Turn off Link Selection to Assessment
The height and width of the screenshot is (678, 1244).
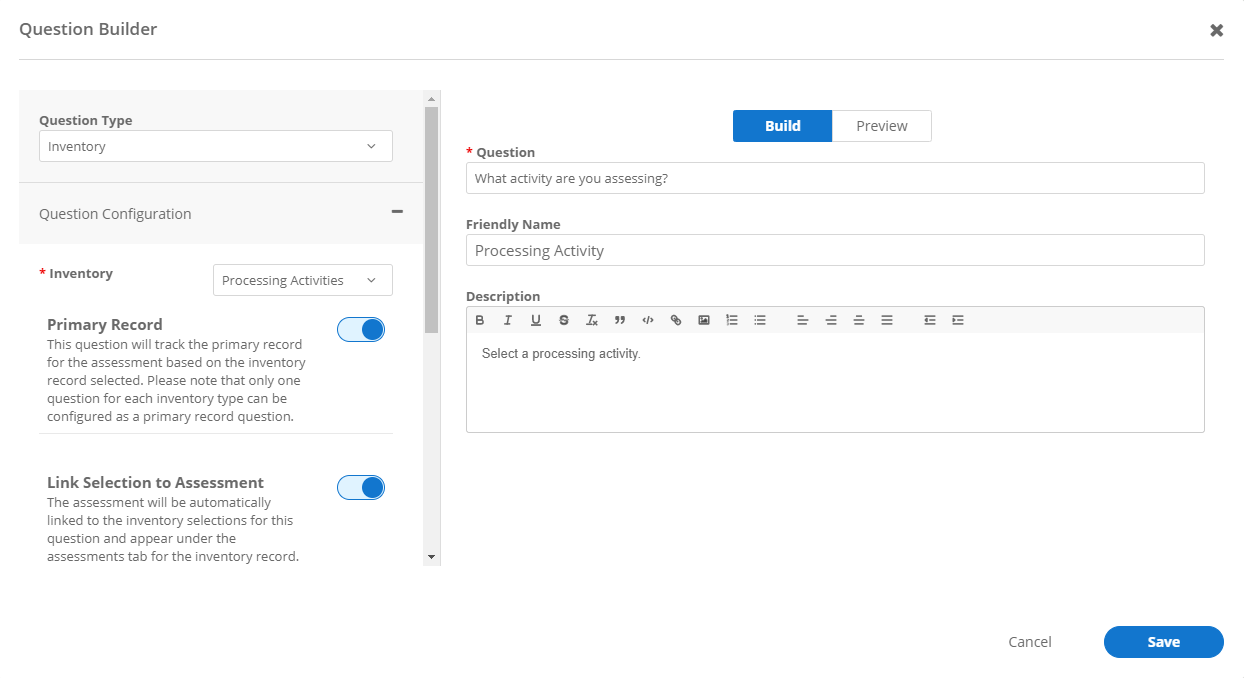361,487
